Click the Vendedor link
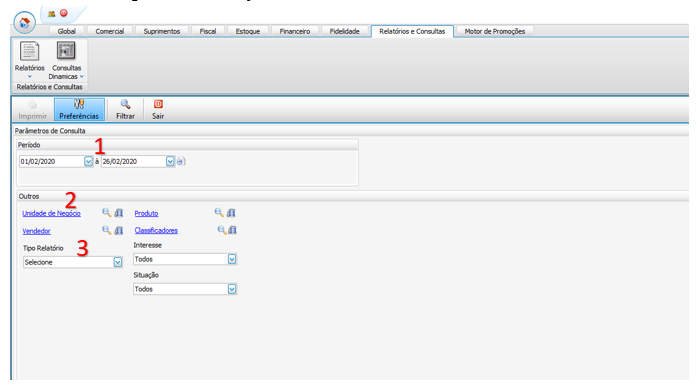The height and width of the screenshot is (385, 700). click(36, 231)
